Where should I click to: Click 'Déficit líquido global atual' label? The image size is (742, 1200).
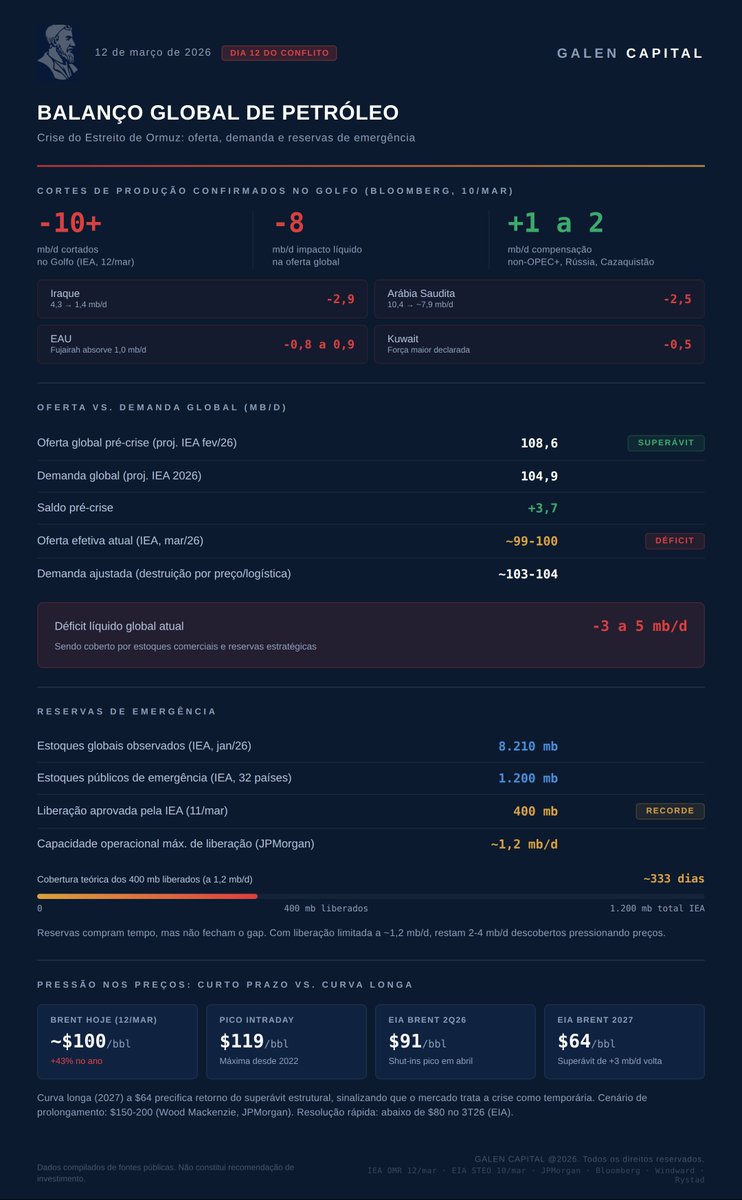(x=119, y=626)
